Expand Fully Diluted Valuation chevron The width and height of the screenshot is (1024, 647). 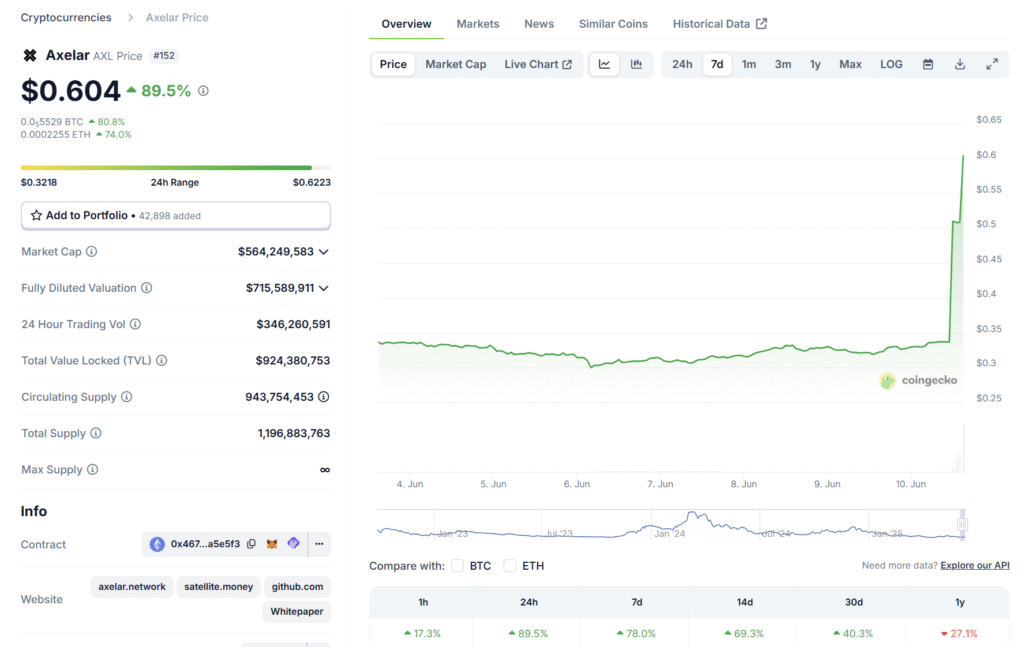[x=323, y=288]
